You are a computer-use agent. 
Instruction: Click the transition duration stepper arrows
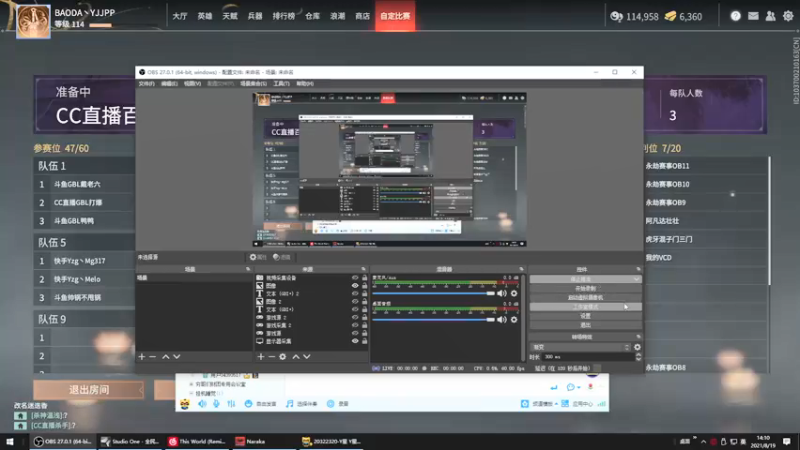[x=638, y=357]
